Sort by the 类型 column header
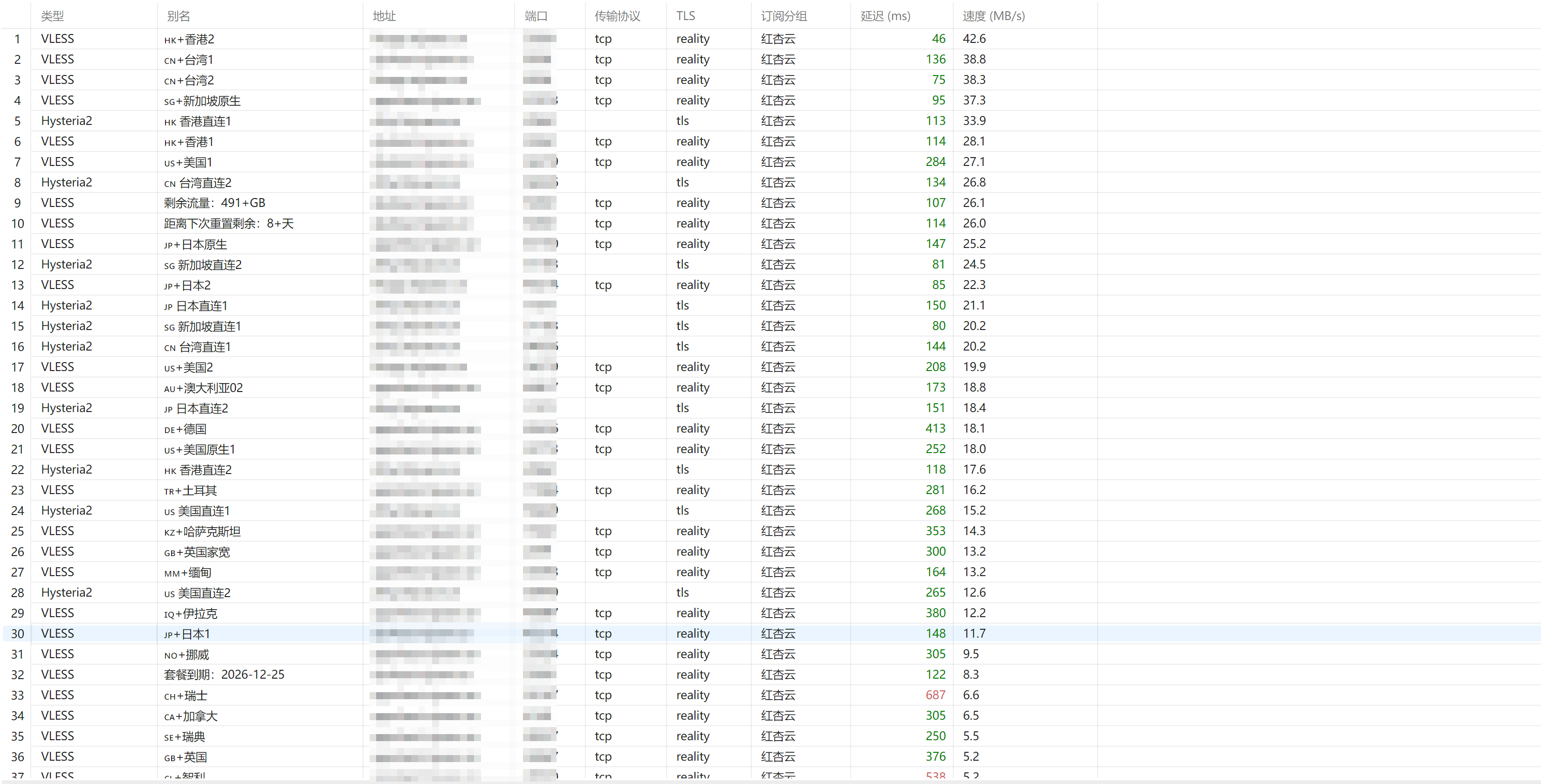This screenshot has width=1541, height=784. pyautogui.click(x=52, y=16)
